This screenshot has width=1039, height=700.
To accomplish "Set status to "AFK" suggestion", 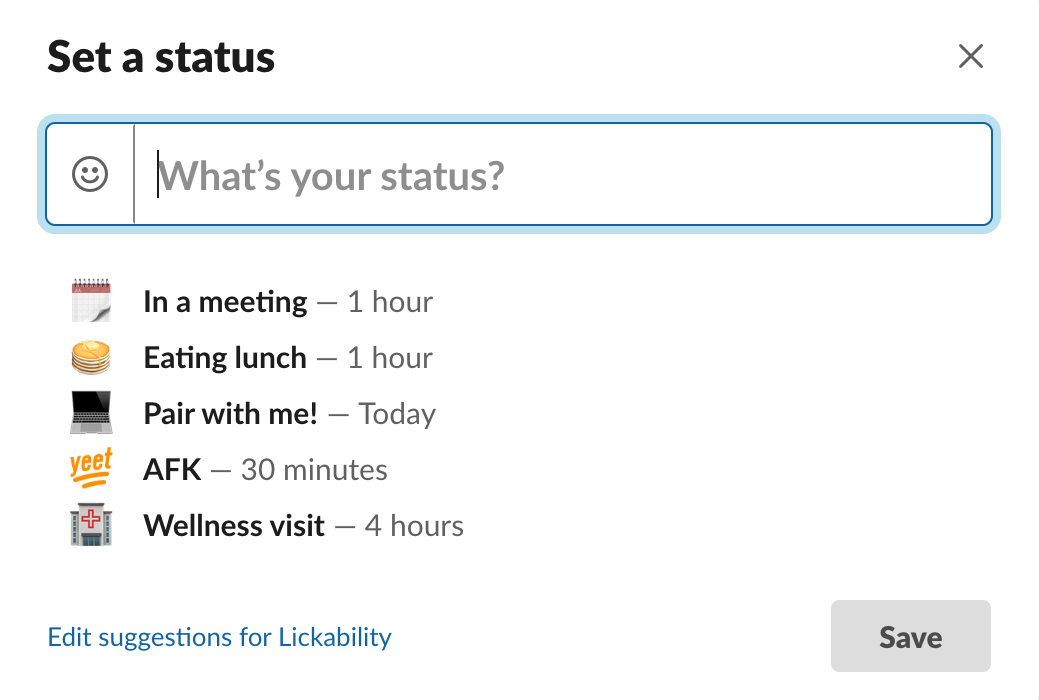I will tap(172, 470).
